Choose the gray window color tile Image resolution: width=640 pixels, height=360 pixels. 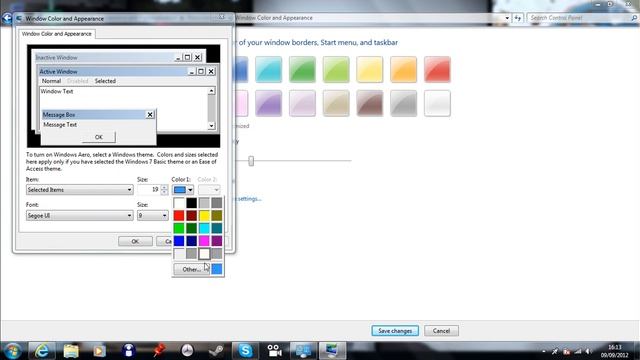[x=403, y=103]
